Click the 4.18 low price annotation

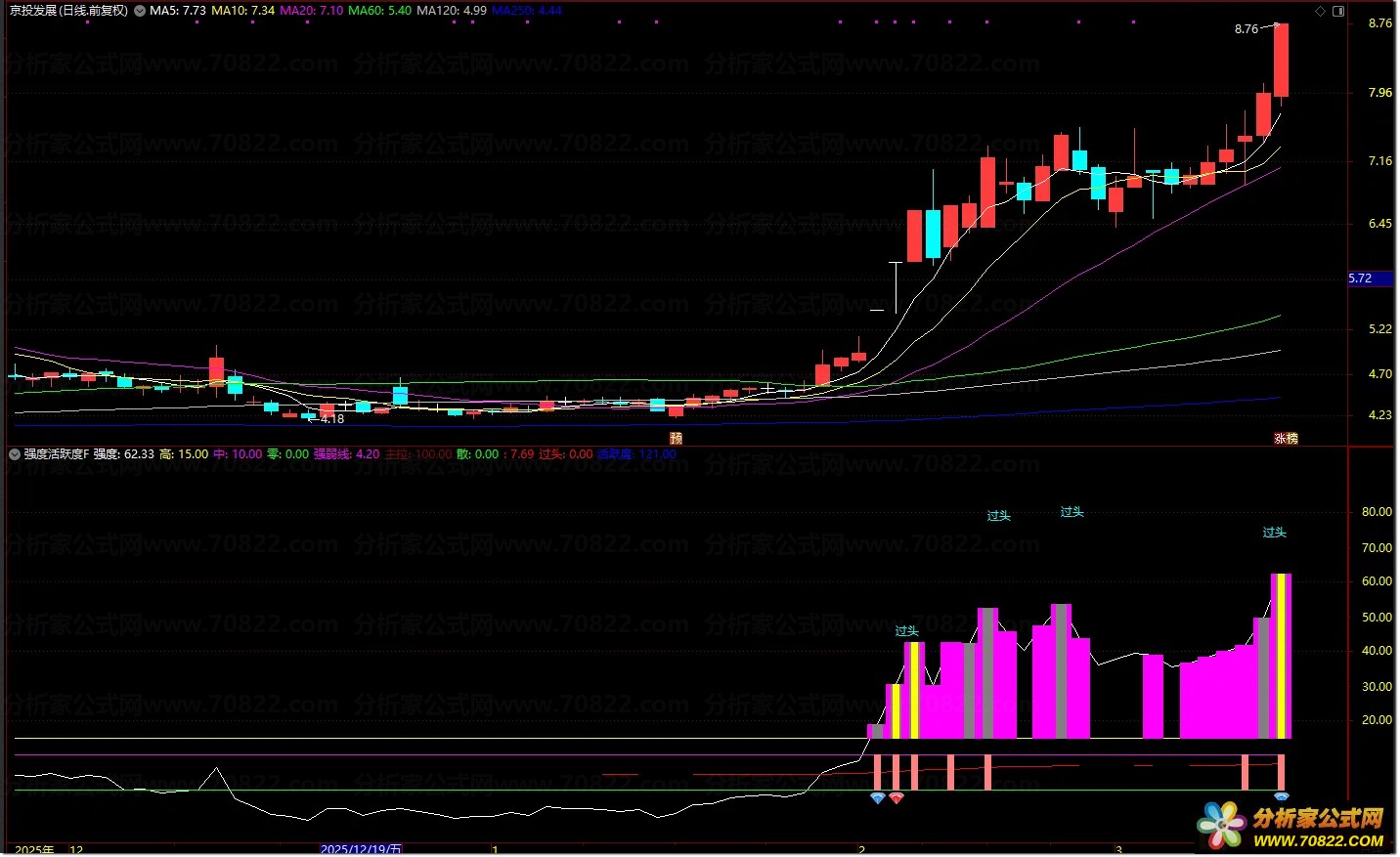pos(332,419)
